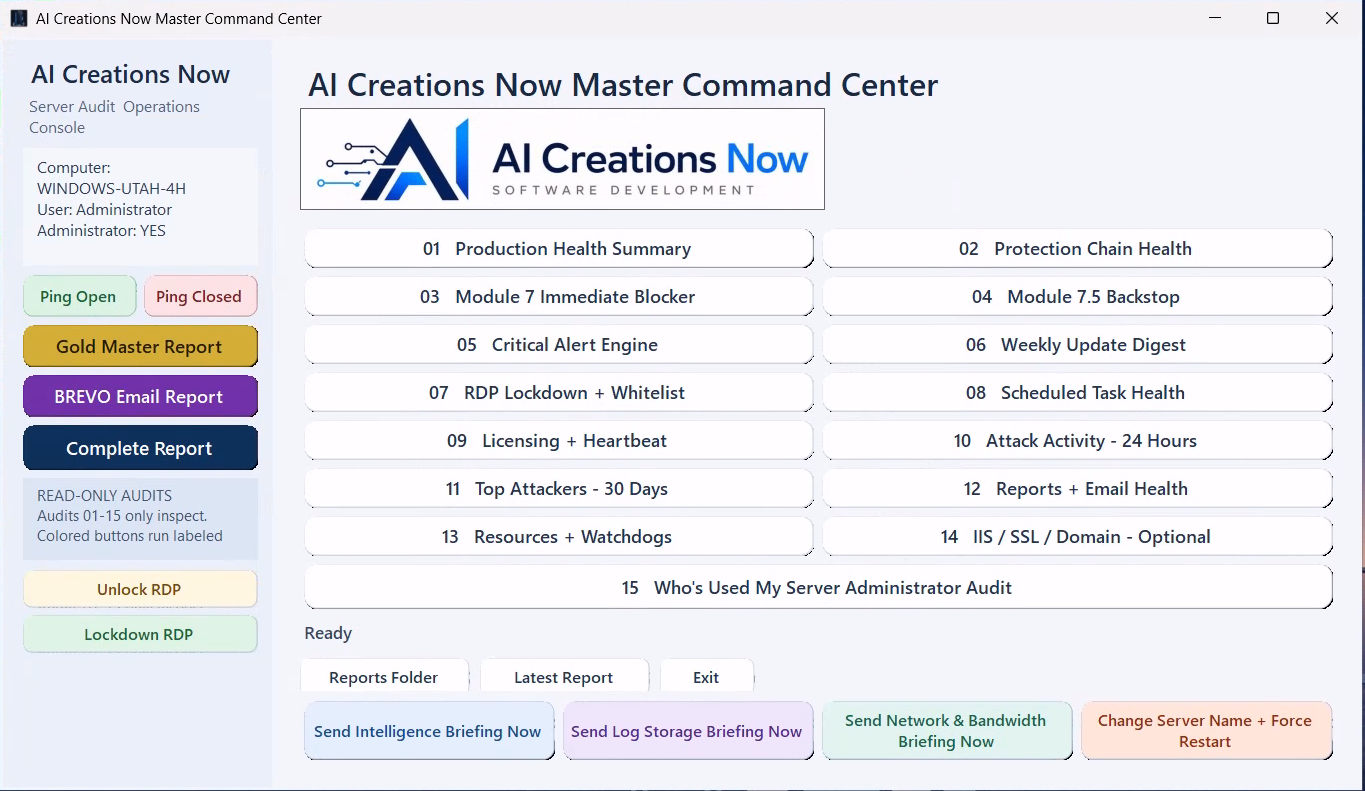Viewport: 1365px width, 791px height.
Task: Maximize the Command Center window
Action: tap(1273, 18)
